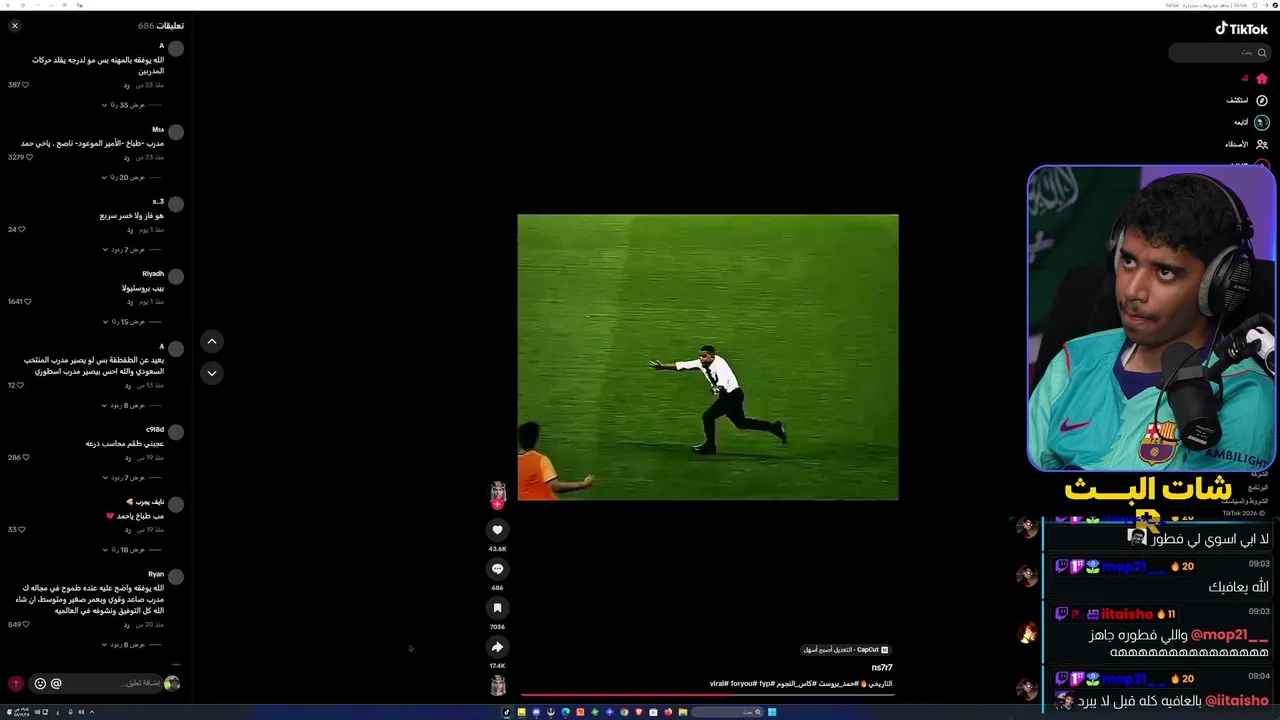
Task: Expand 20 replies under Msa's comment
Action: point(125,177)
